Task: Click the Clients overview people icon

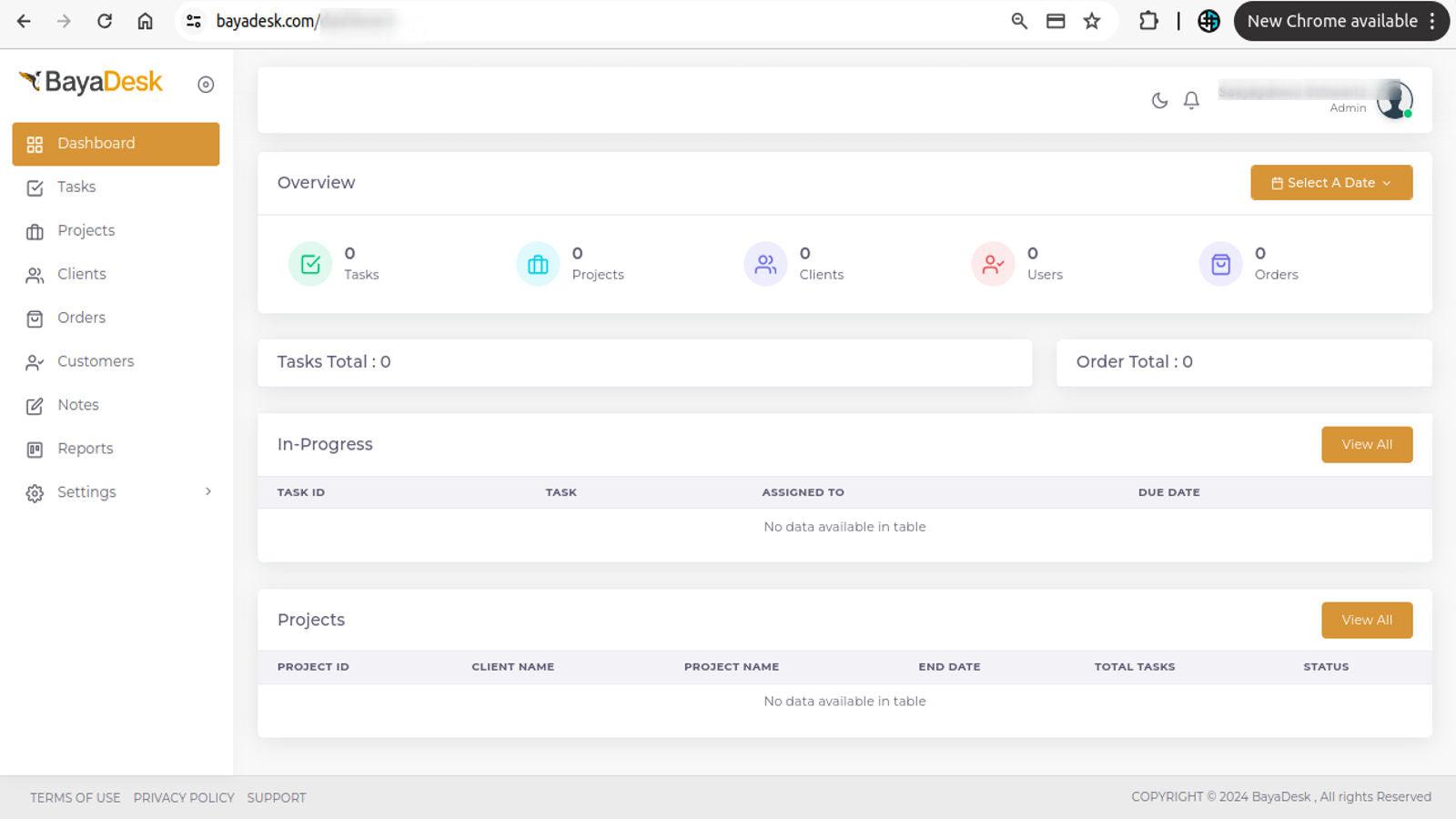Action: click(x=765, y=264)
